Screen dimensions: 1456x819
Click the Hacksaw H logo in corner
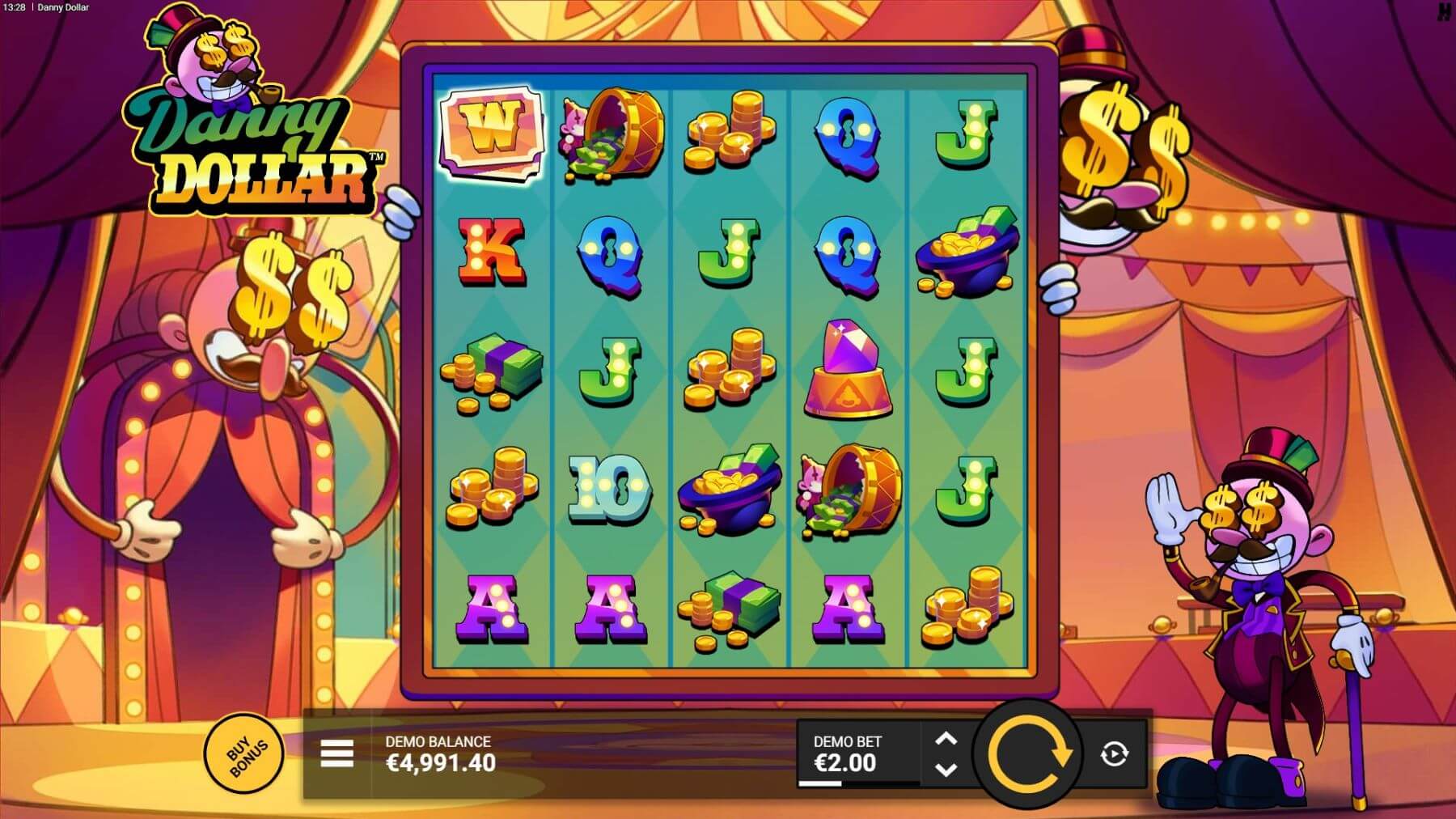[1445, 11]
